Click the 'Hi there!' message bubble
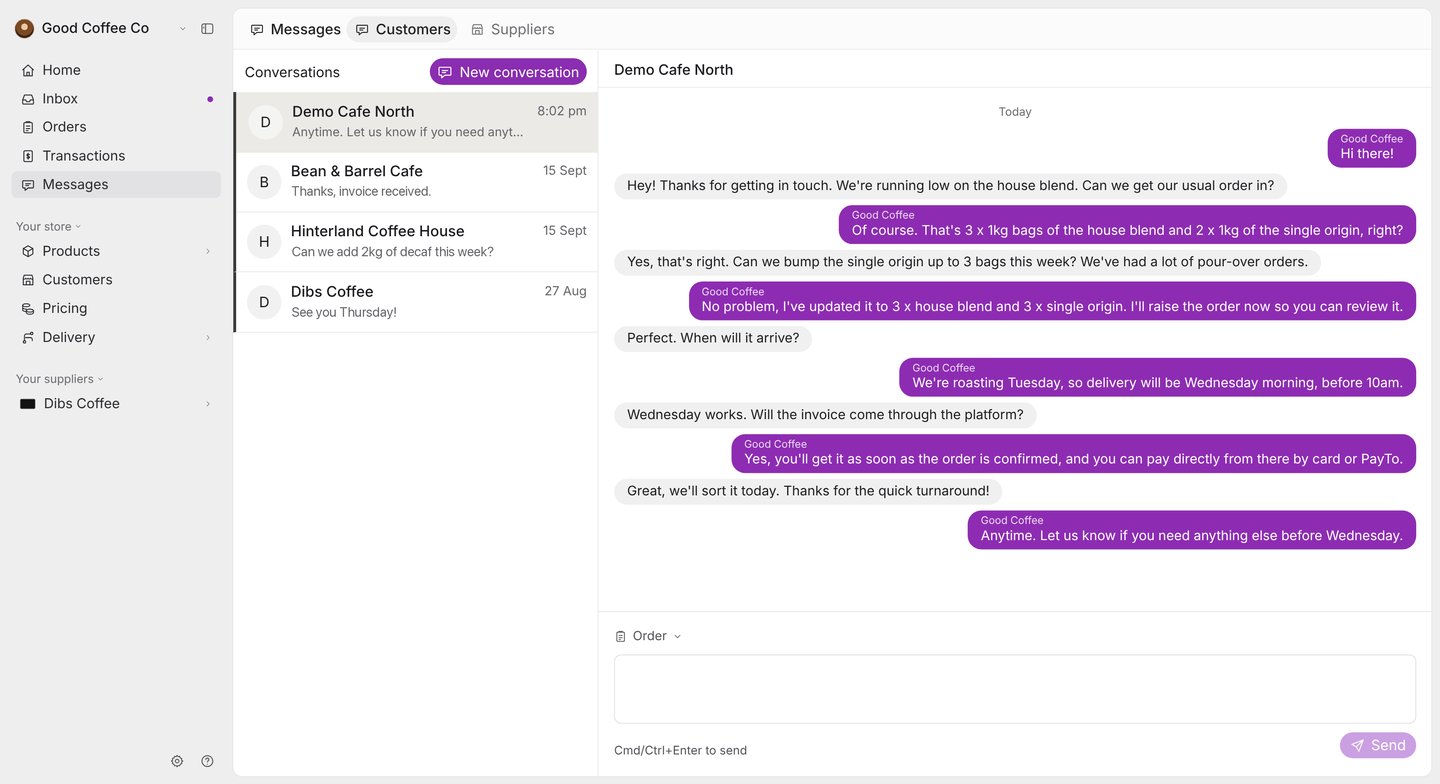1440x784 pixels. pos(1372,148)
